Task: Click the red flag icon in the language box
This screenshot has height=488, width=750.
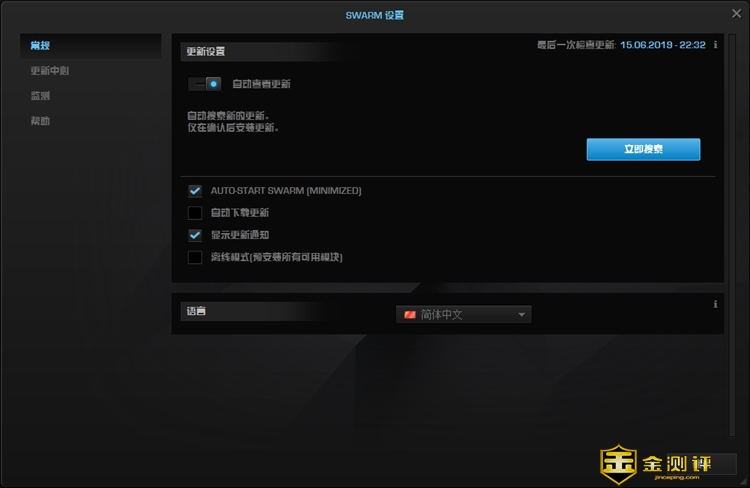Action: [409, 315]
